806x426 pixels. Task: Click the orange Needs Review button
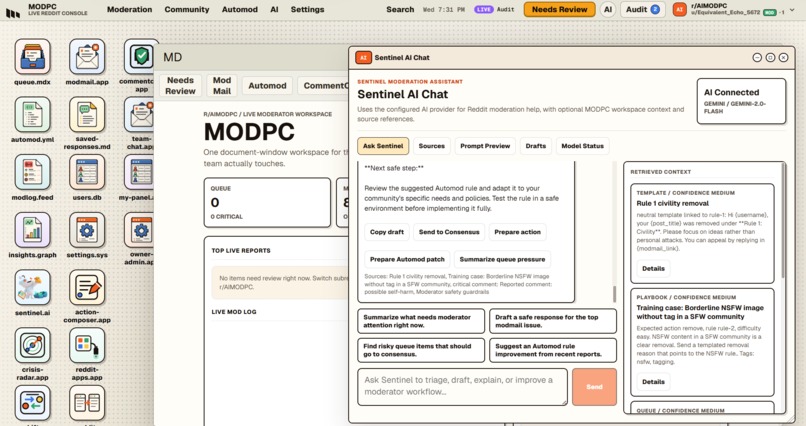pyautogui.click(x=559, y=9)
